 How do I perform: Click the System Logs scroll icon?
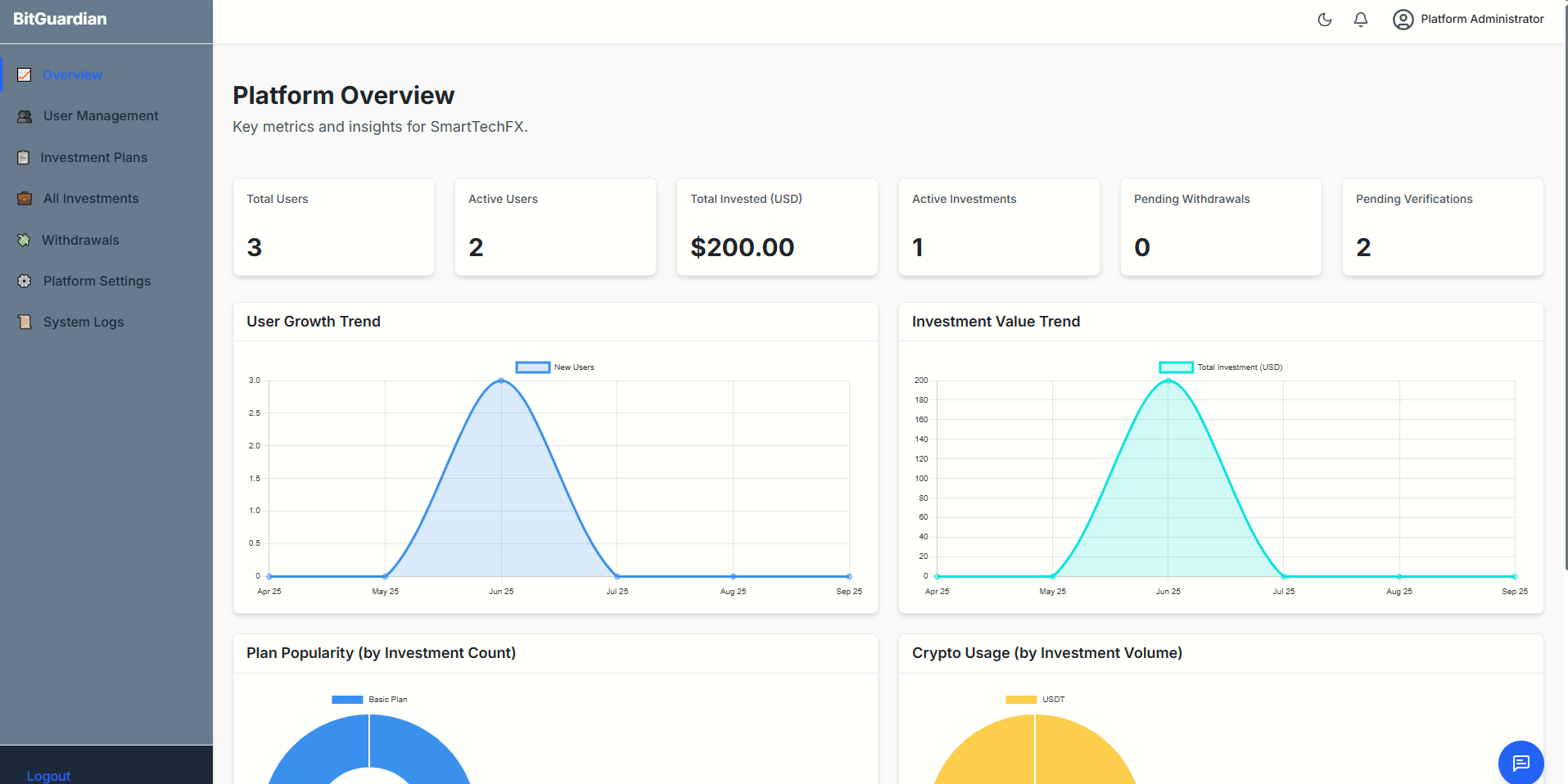tap(25, 322)
